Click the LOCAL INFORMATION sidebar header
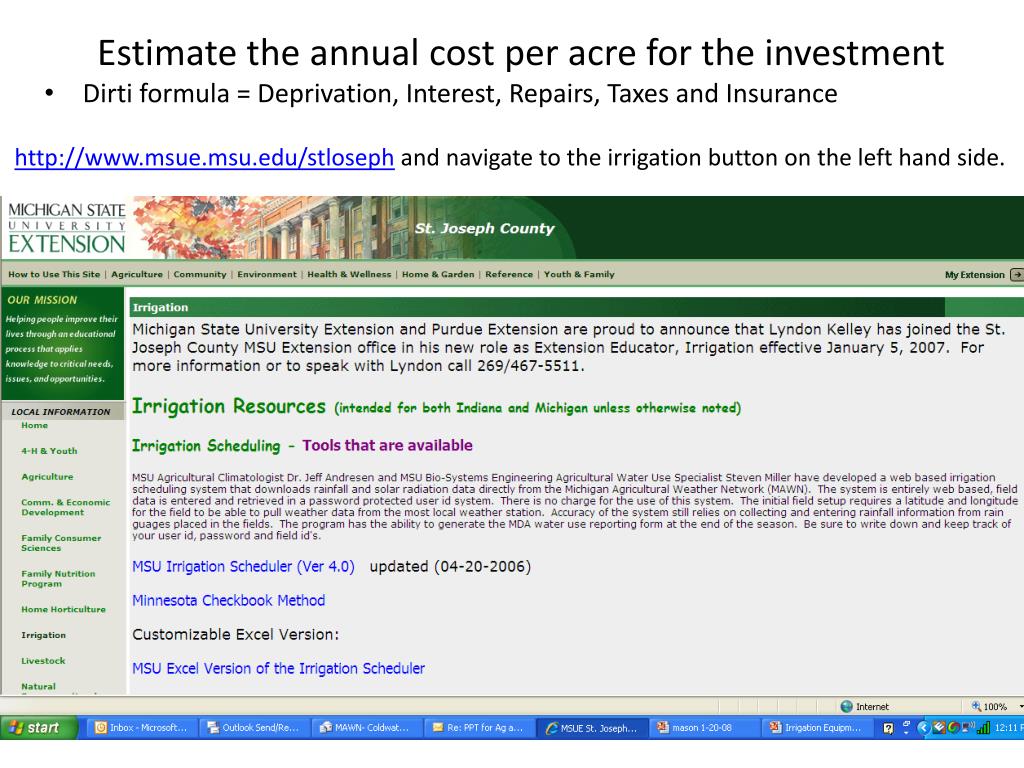This screenshot has width=1024, height=768. pyautogui.click(x=61, y=411)
